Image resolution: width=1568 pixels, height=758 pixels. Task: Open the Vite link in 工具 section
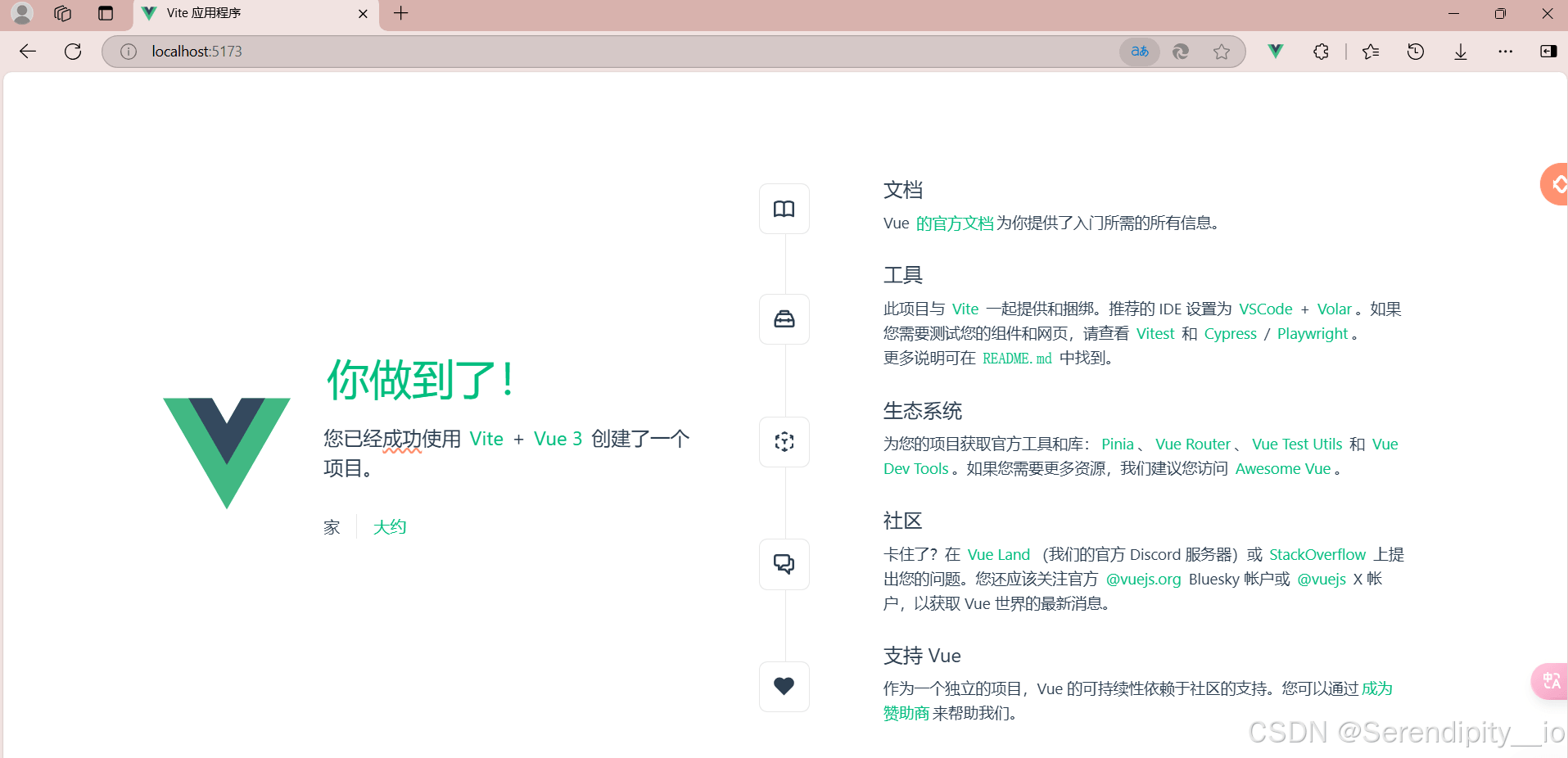tap(965, 309)
